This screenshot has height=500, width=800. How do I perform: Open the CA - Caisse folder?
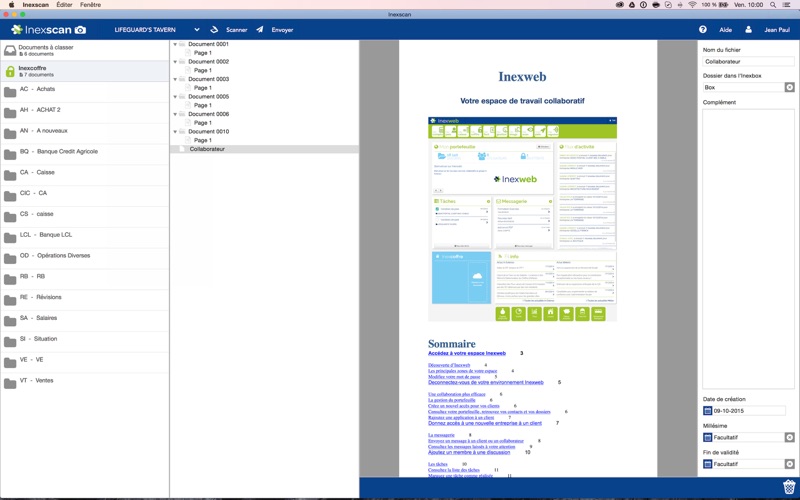85,176
